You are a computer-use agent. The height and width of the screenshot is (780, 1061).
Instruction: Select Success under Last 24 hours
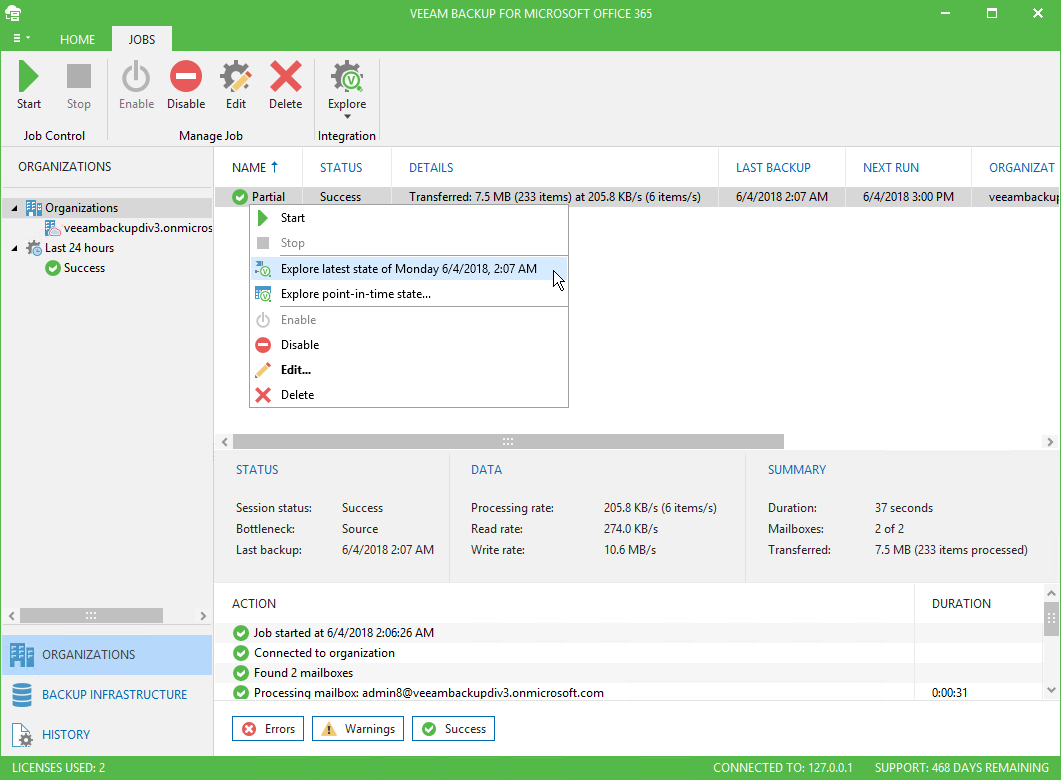pyautogui.click(x=84, y=268)
